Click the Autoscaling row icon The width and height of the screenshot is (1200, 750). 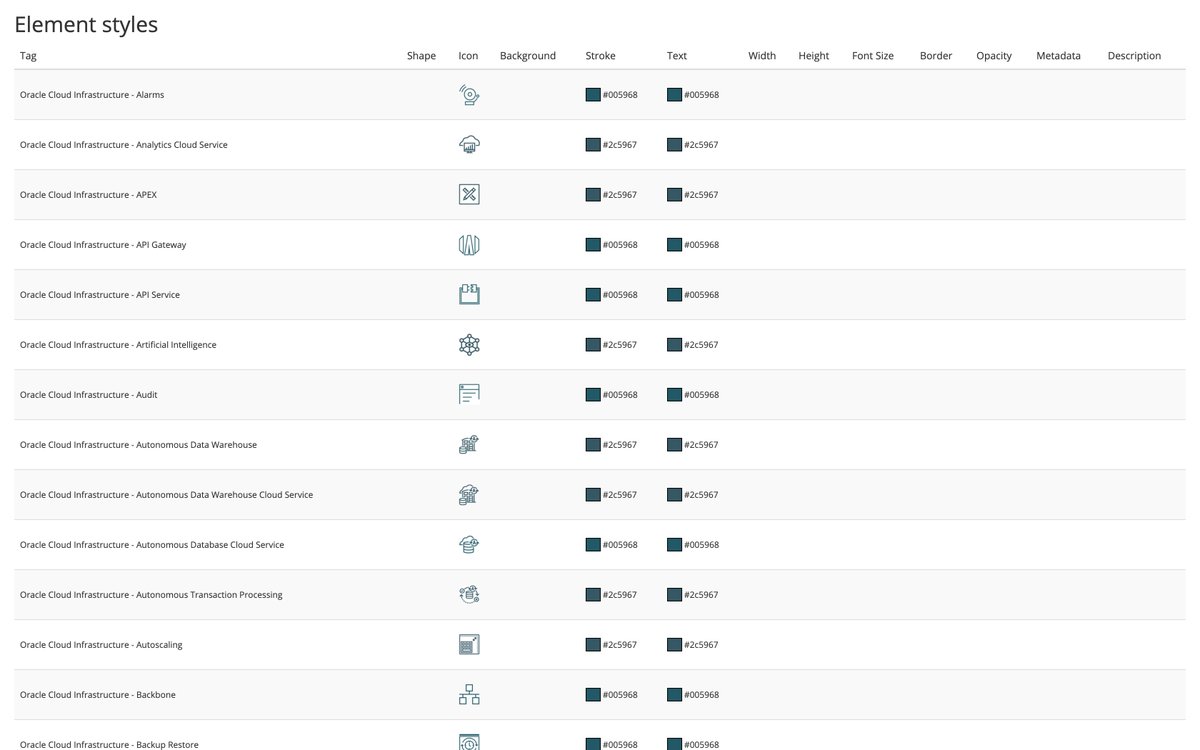pyautogui.click(x=469, y=645)
